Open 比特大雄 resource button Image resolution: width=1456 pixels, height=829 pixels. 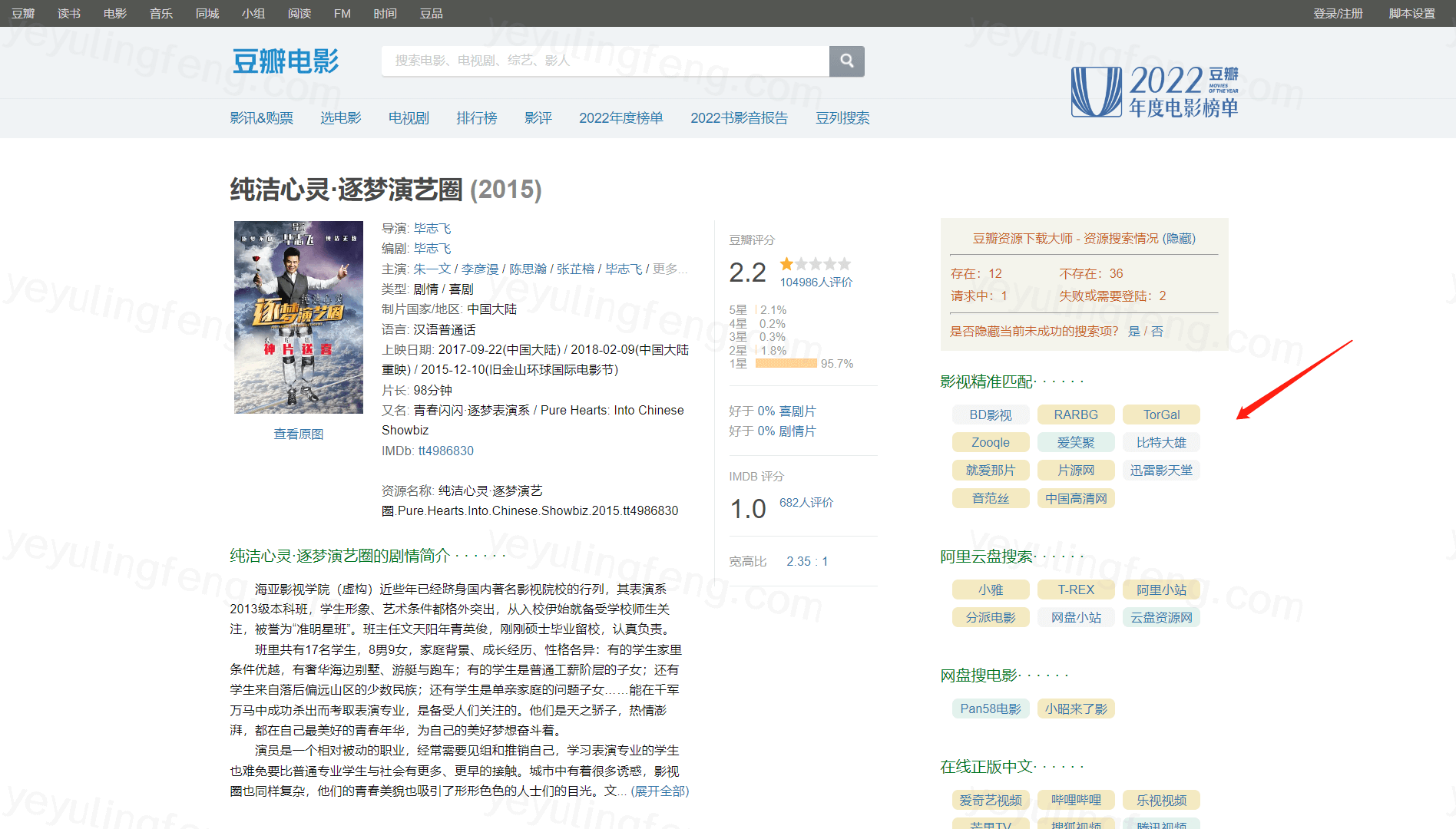[x=1161, y=442]
